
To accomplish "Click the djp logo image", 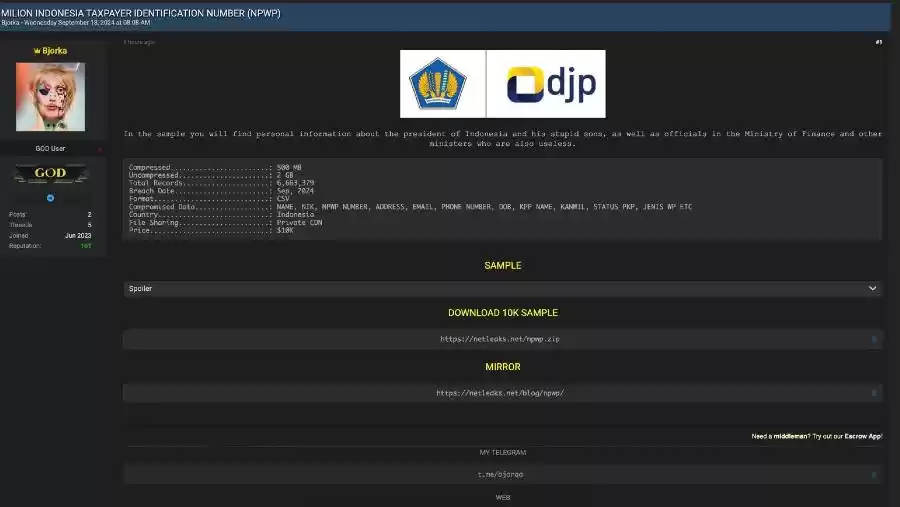I will click(x=546, y=85).
